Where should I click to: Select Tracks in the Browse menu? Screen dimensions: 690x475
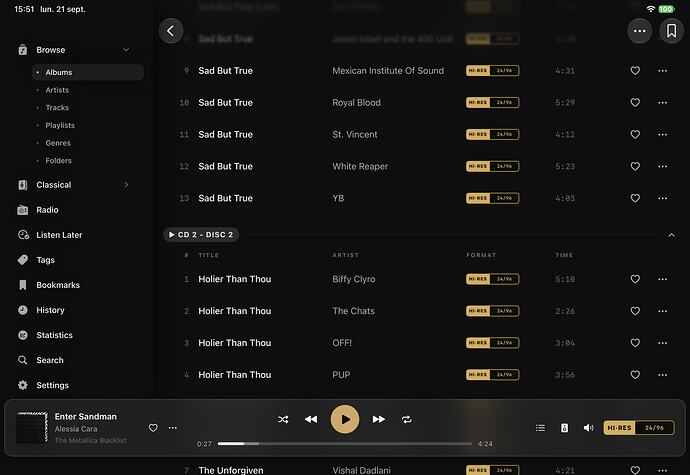click(57, 107)
